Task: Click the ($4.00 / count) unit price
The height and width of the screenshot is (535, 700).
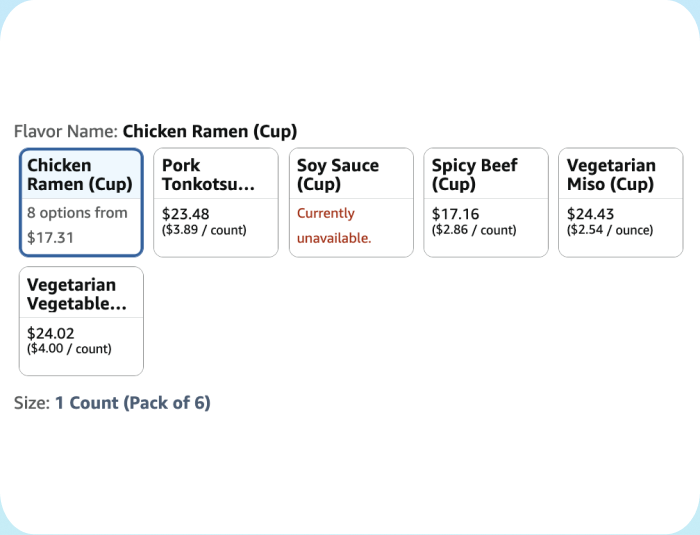Action: coord(69,349)
